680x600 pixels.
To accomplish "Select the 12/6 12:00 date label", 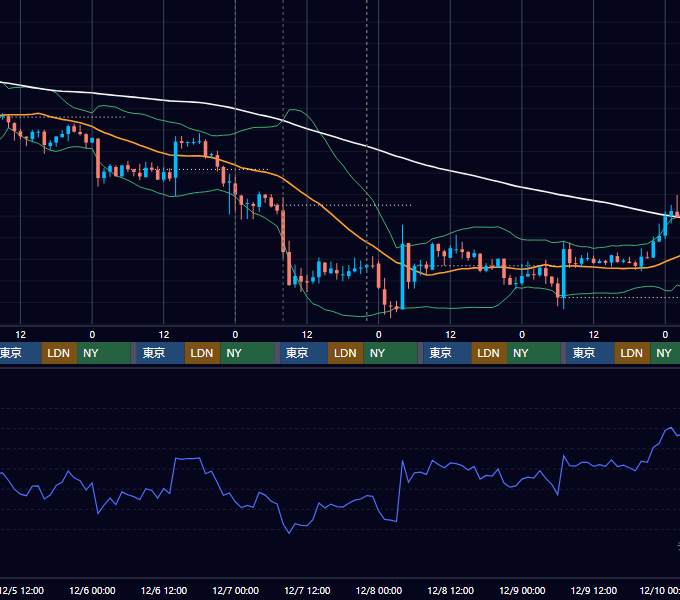I will [164, 590].
